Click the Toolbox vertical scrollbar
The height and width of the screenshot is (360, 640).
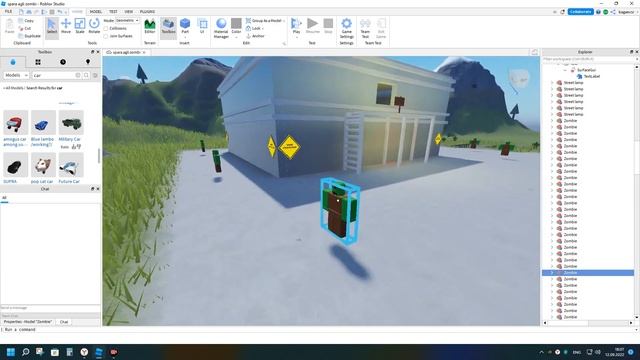(99, 155)
